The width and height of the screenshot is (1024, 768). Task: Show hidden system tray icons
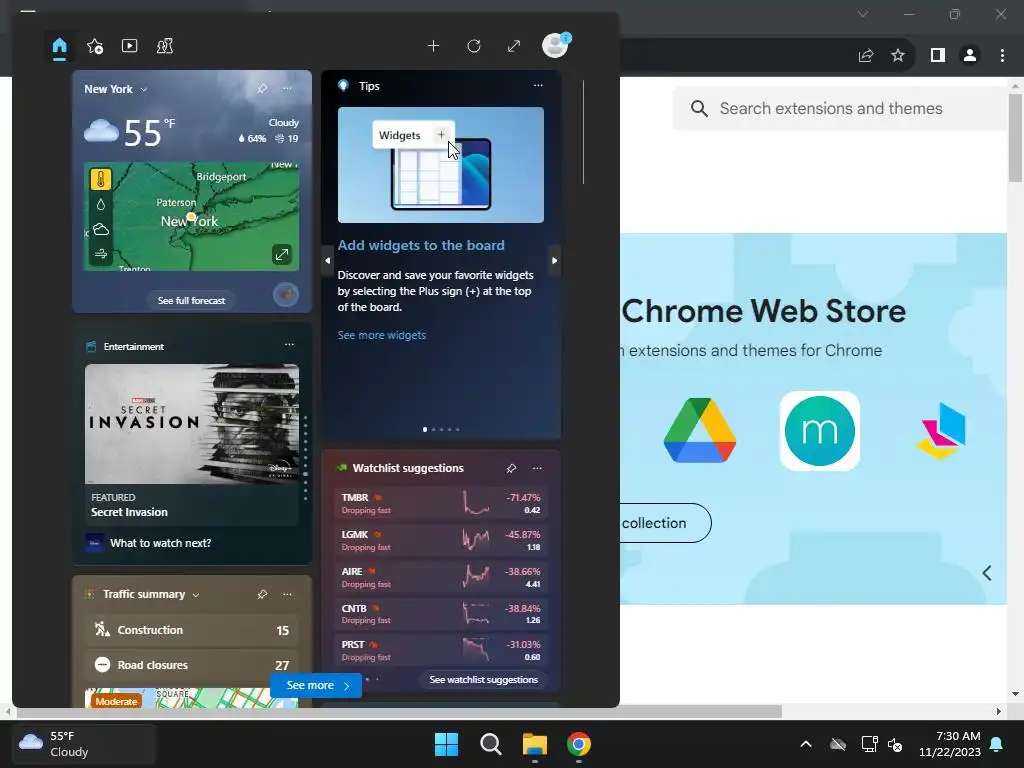click(x=806, y=744)
